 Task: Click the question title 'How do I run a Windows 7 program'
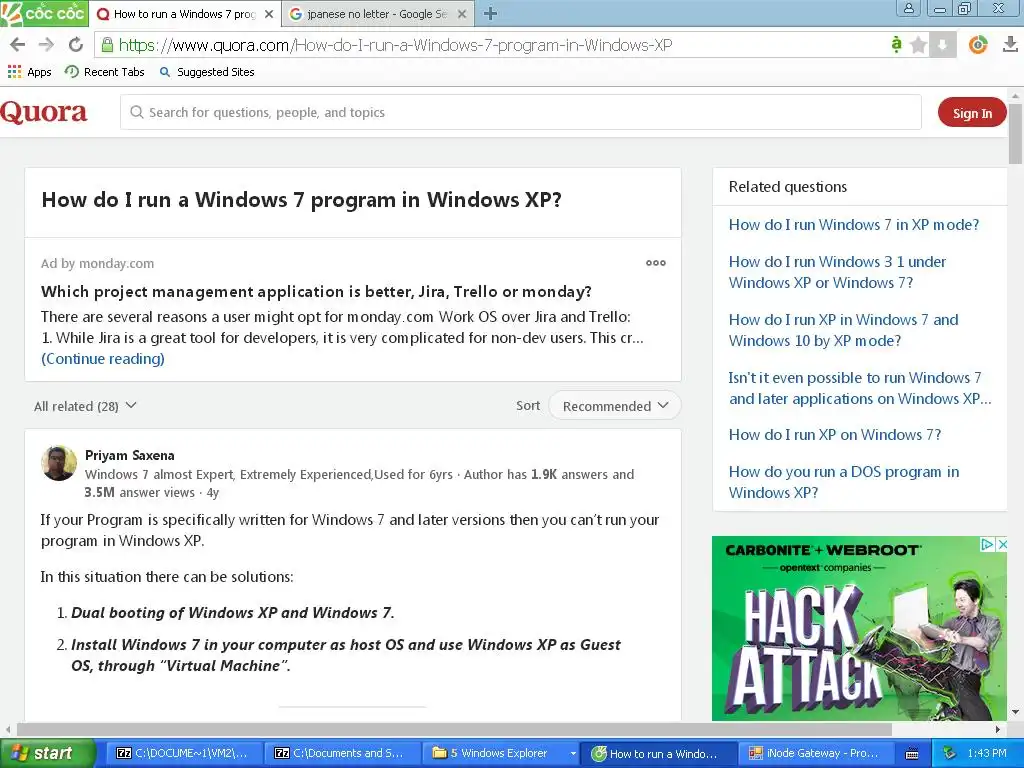coord(301,200)
